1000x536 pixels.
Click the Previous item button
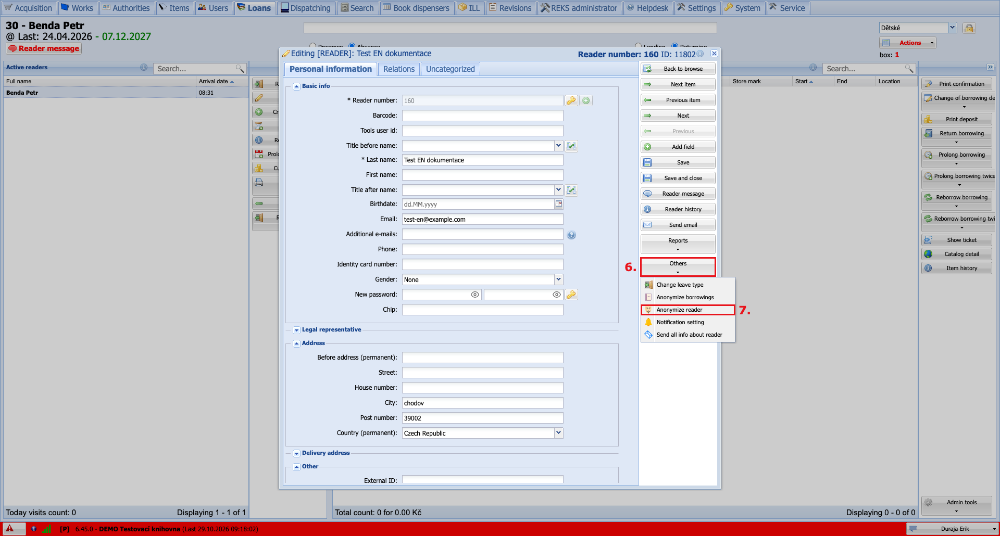tap(678, 100)
